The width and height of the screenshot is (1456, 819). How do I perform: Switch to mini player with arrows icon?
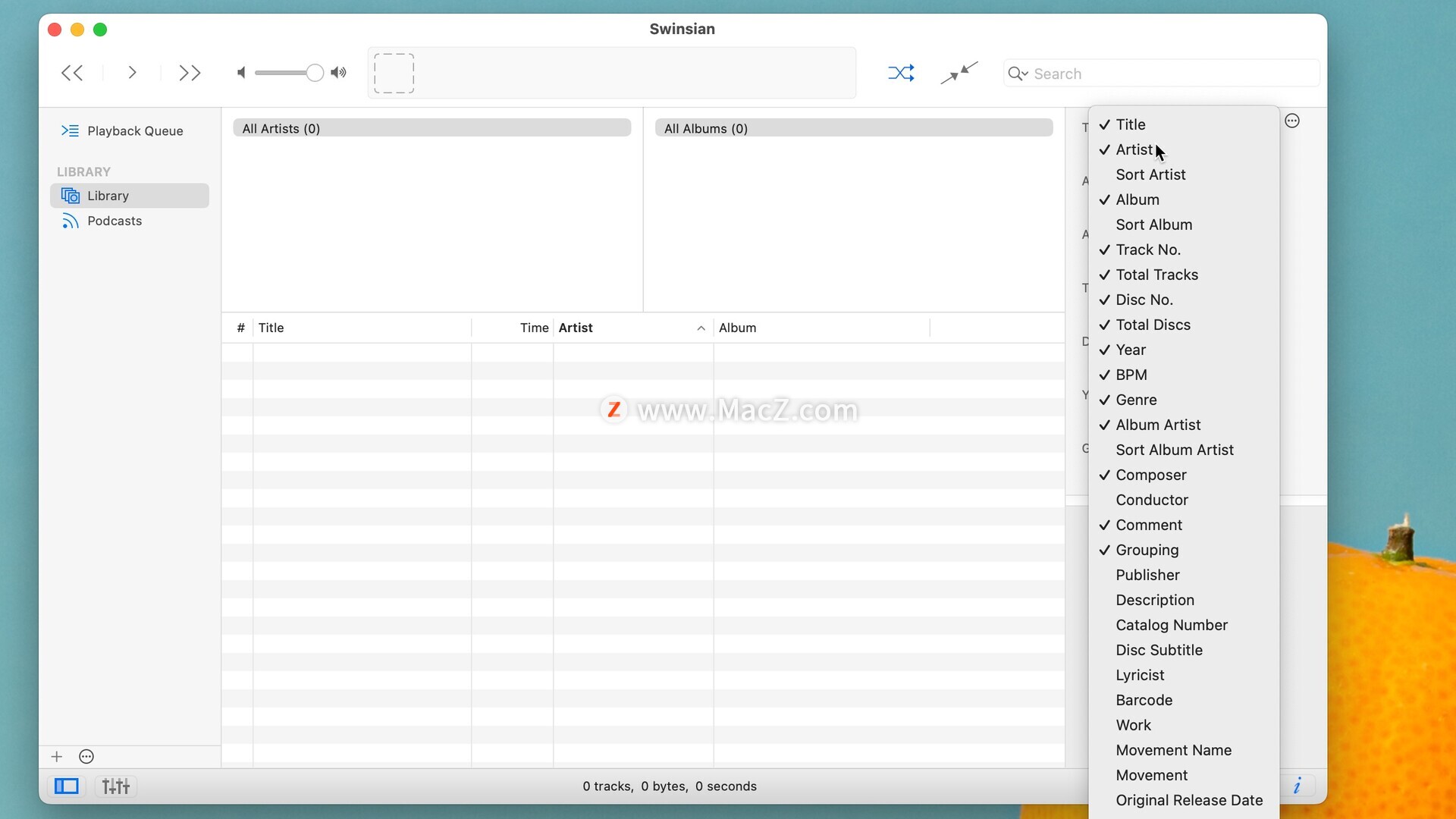959,73
